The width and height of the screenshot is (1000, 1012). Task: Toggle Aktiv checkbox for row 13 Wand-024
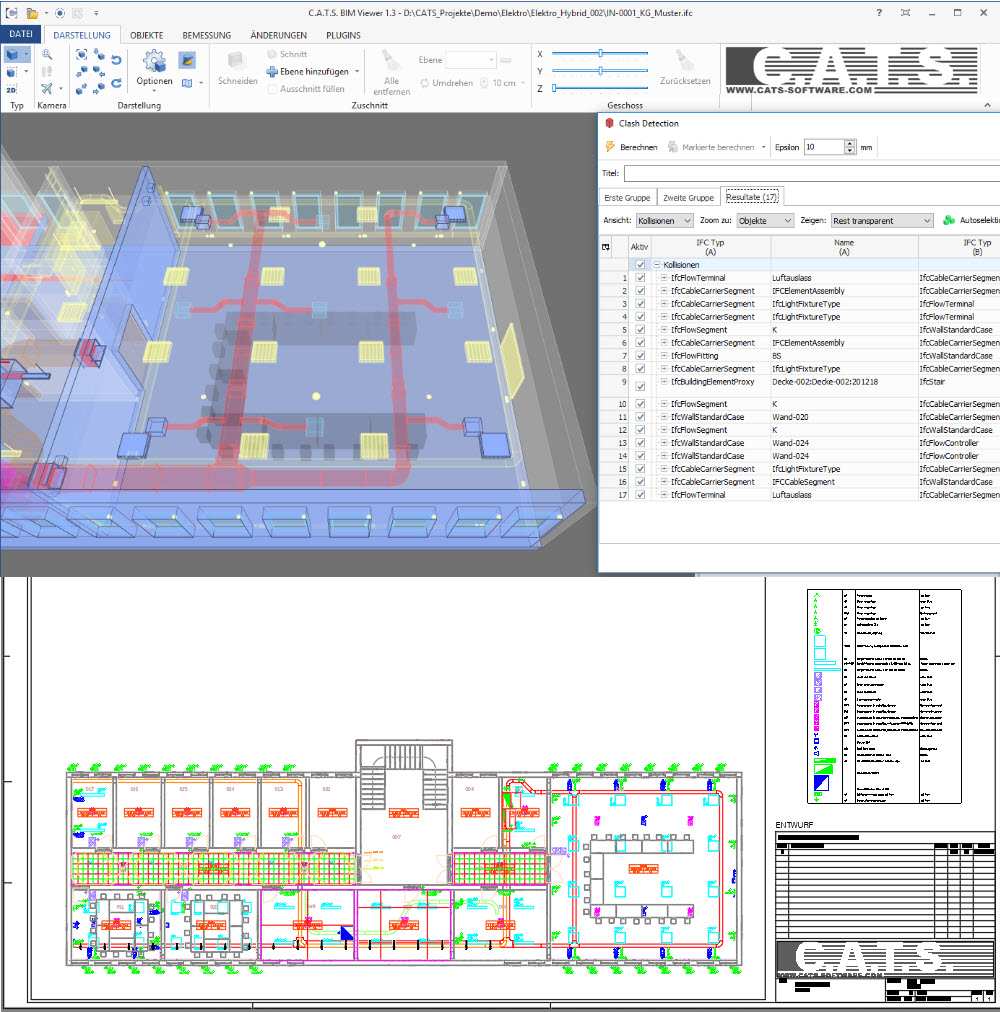click(640, 443)
